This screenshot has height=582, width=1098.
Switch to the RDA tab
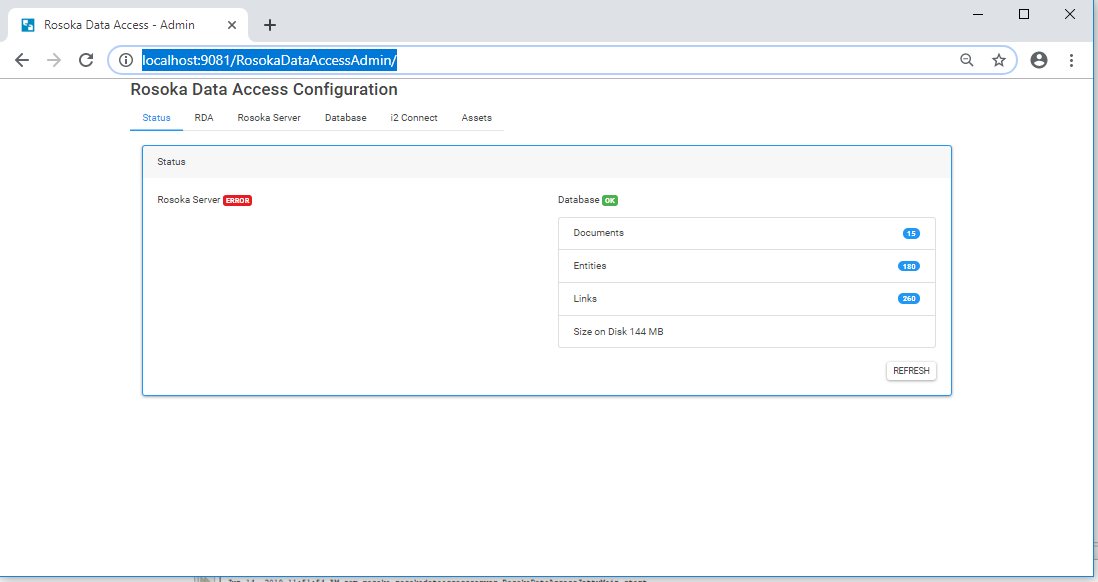tap(204, 118)
